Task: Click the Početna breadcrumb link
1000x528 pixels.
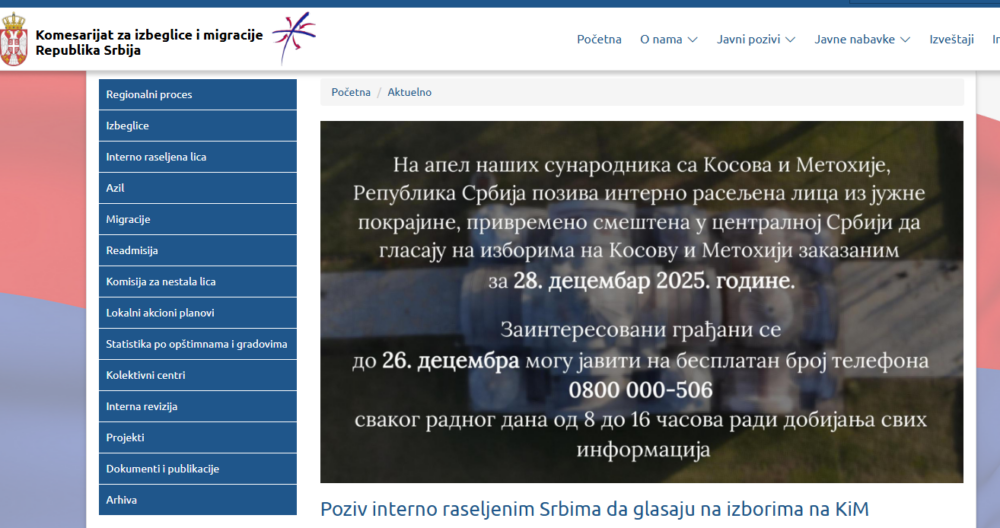Action: [x=351, y=92]
